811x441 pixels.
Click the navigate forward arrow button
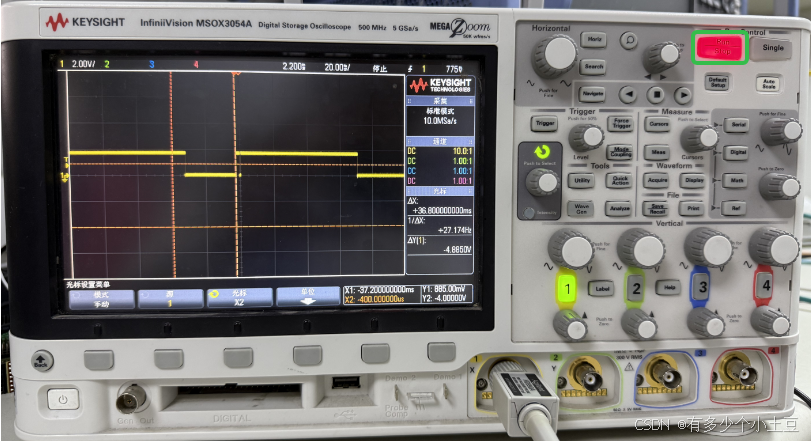coord(683,95)
